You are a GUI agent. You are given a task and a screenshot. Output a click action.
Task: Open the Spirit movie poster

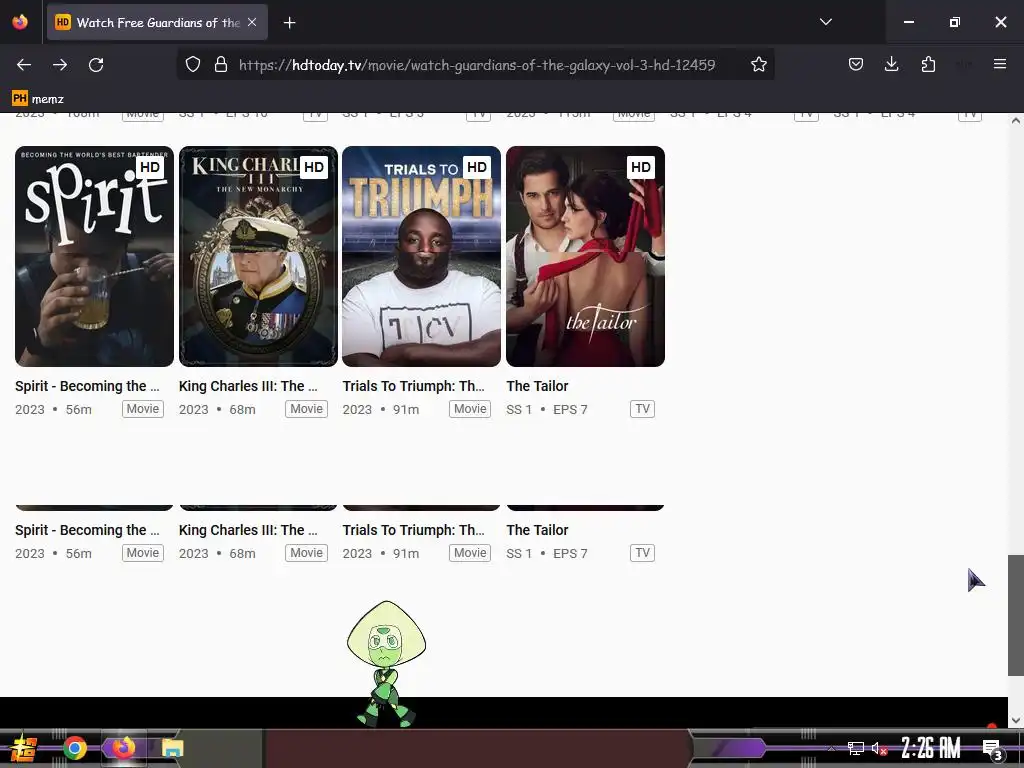[x=95, y=256]
